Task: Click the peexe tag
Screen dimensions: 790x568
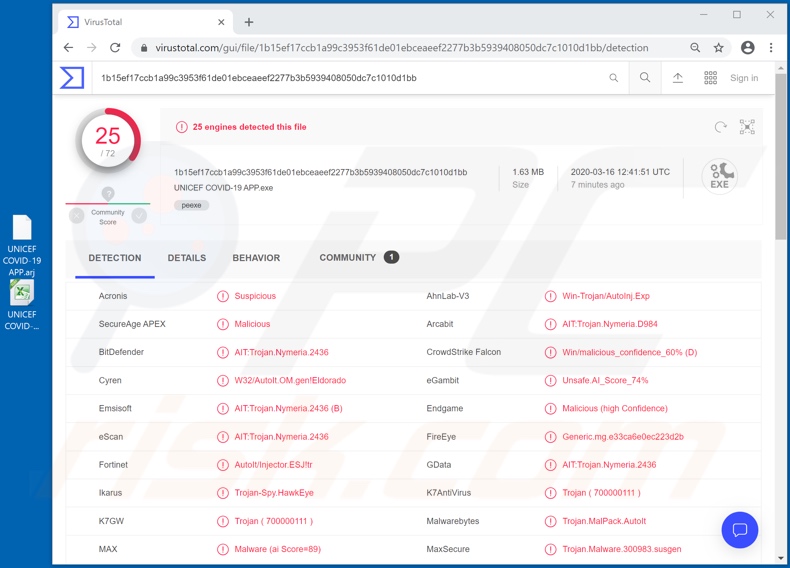Action: 191,205
